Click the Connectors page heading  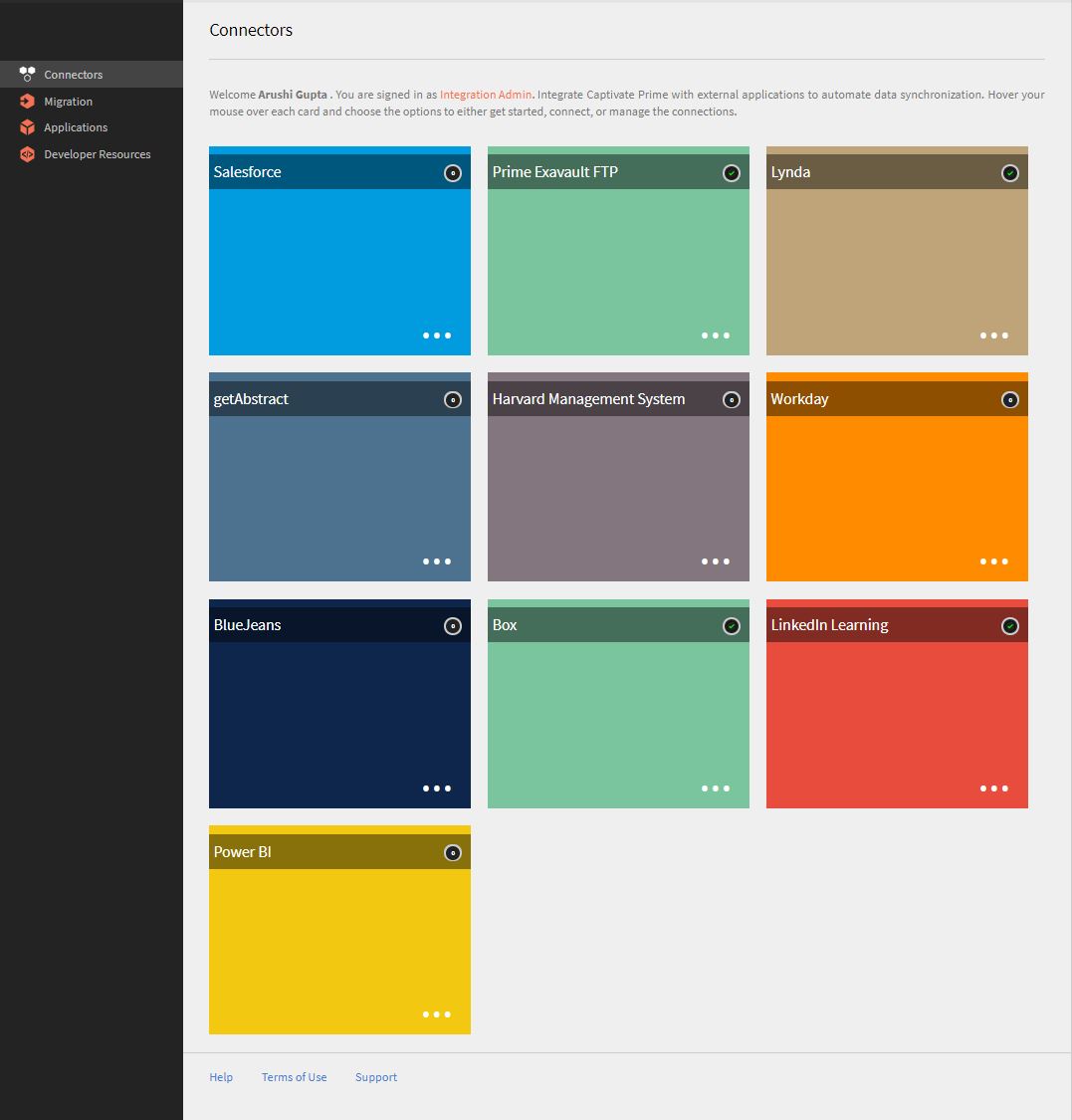click(x=251, y=30)
